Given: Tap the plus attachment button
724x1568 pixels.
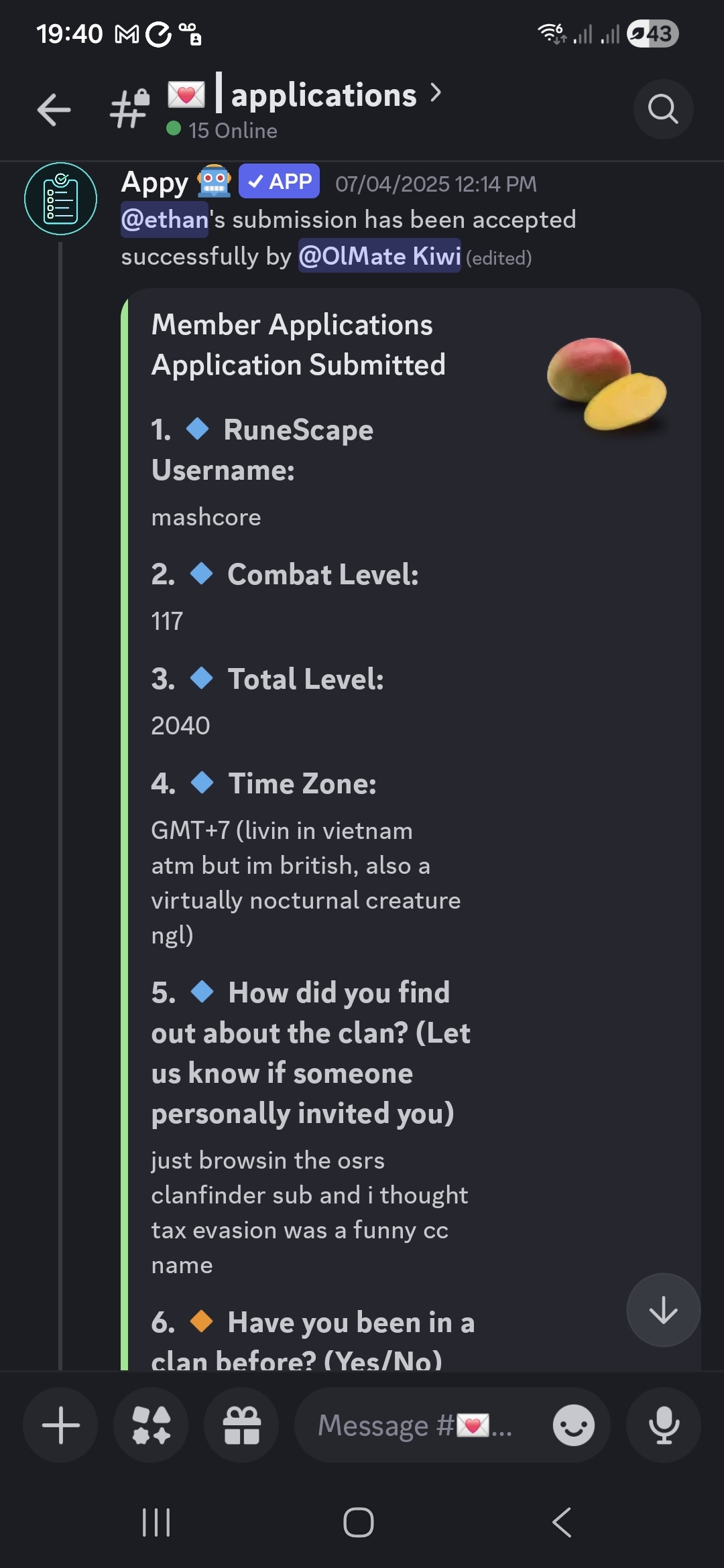Looking at the screenshot, I should point(60,1425).
